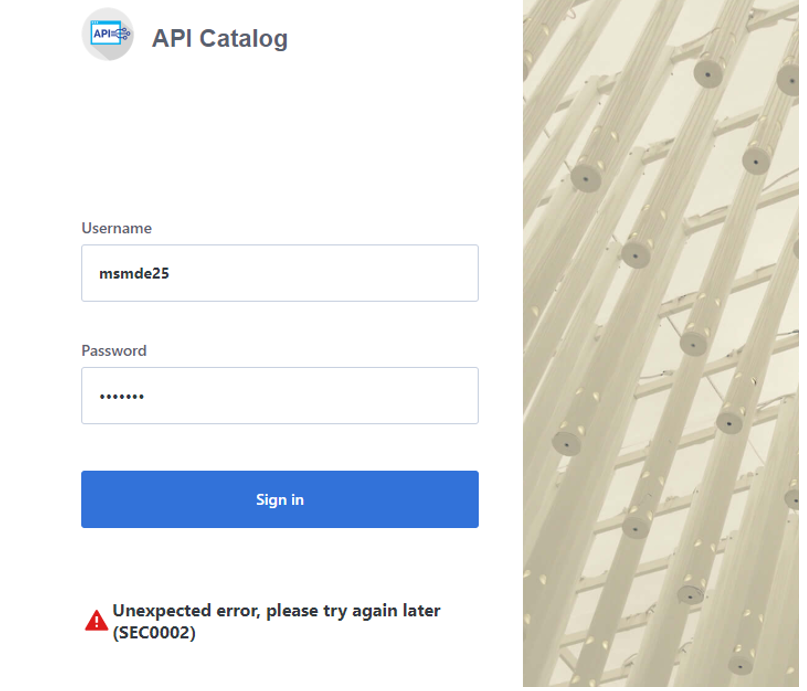Click the red warning triangle icon
This screenshot has width=807, height=691.
(x=96, y=621)
